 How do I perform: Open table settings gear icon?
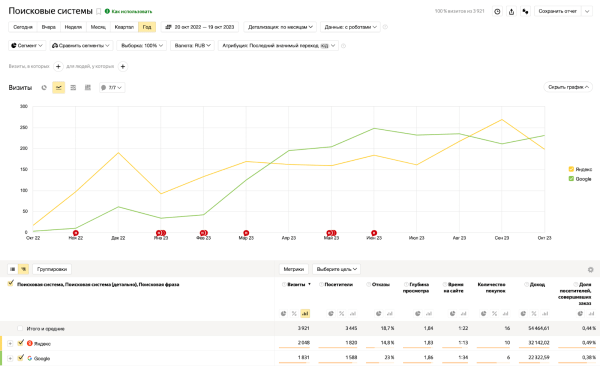click(x=590, y=270)
